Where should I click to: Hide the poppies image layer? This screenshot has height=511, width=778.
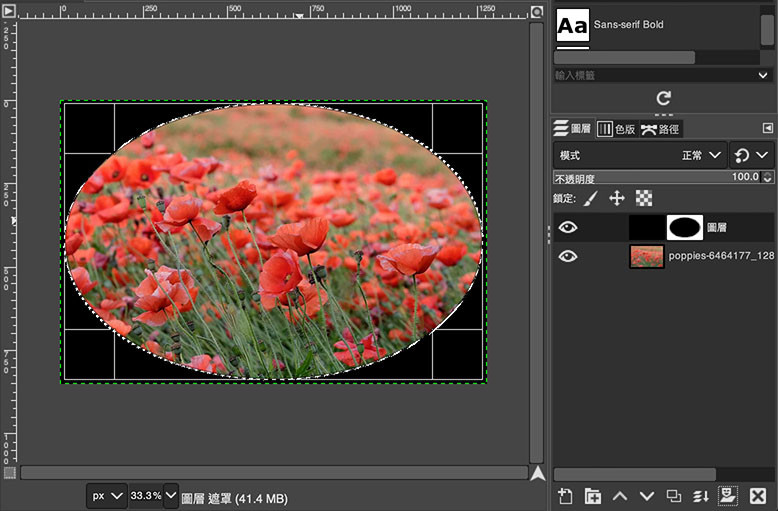tap(568, 256)
